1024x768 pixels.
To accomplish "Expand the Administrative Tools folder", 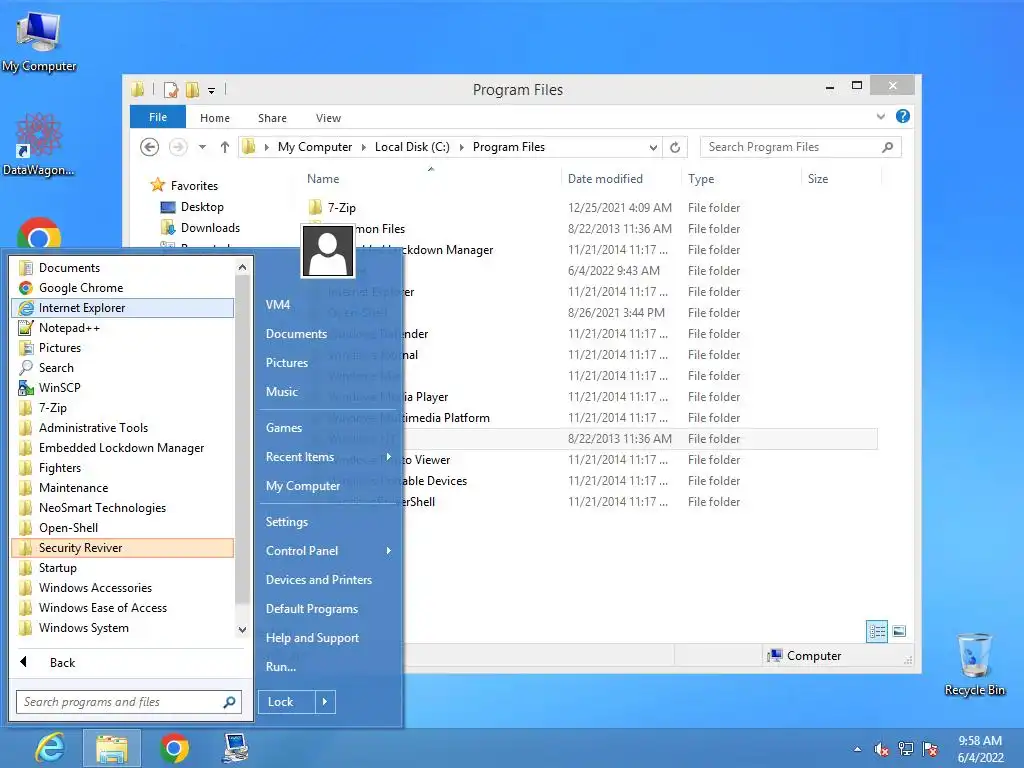I will 123,428.
